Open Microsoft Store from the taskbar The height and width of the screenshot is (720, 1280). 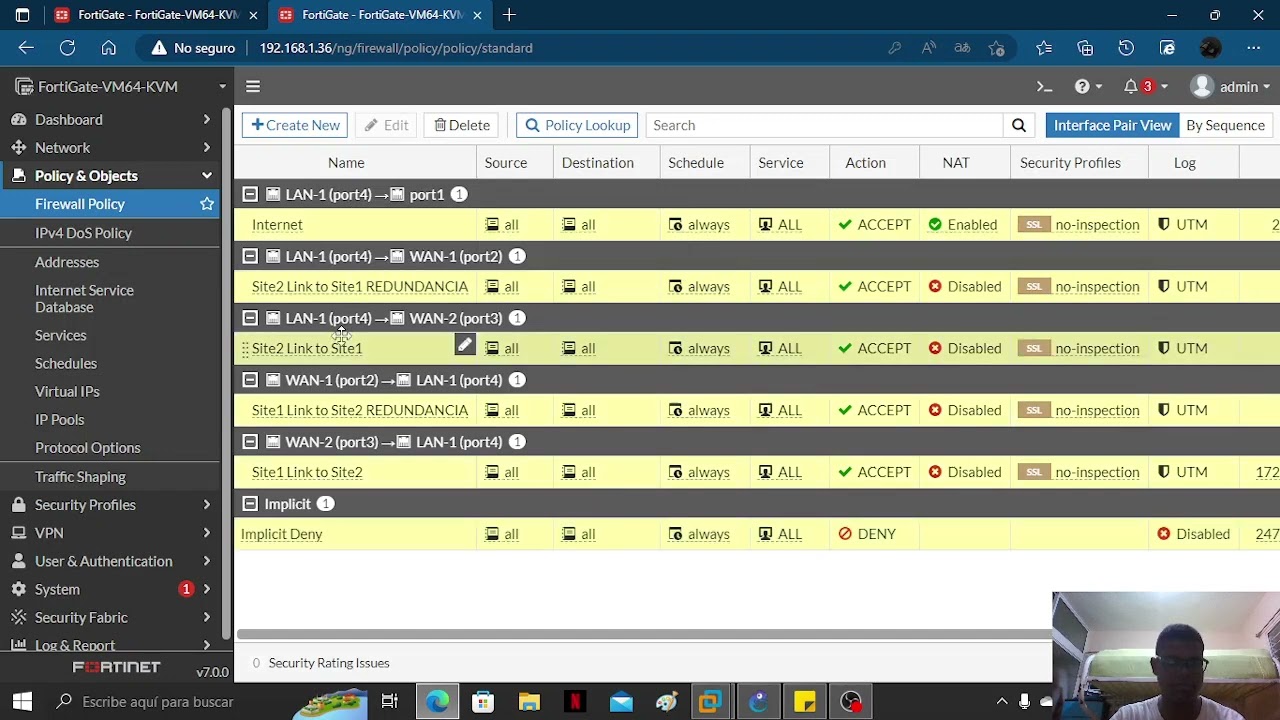pyautogui.click(x=483, y=702)
